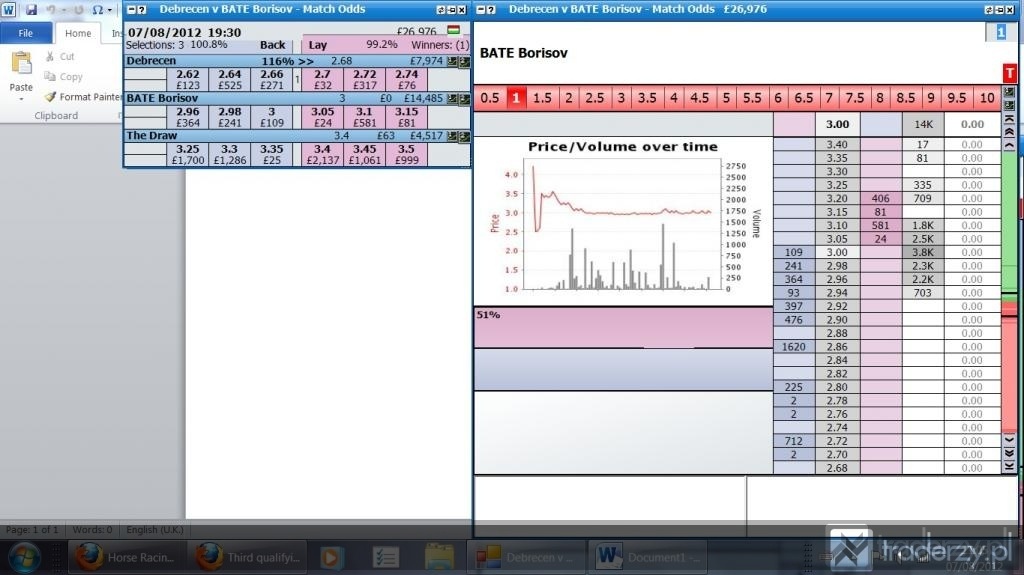Switch to the Home ribbon tab
Screen dimensions: 1024x575
pyautogui.click(x=78, y=33)
